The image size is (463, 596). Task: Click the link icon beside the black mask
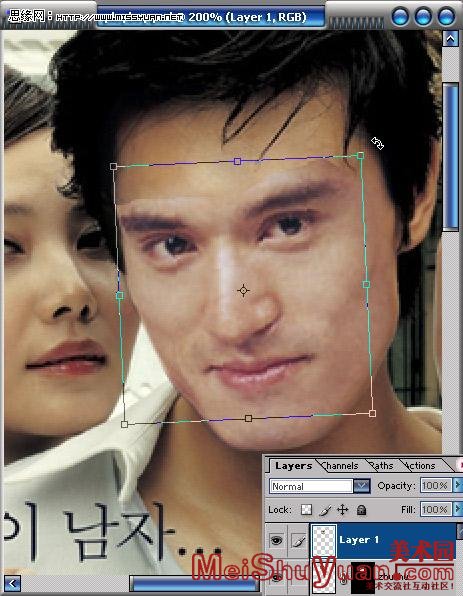[344, 580]
